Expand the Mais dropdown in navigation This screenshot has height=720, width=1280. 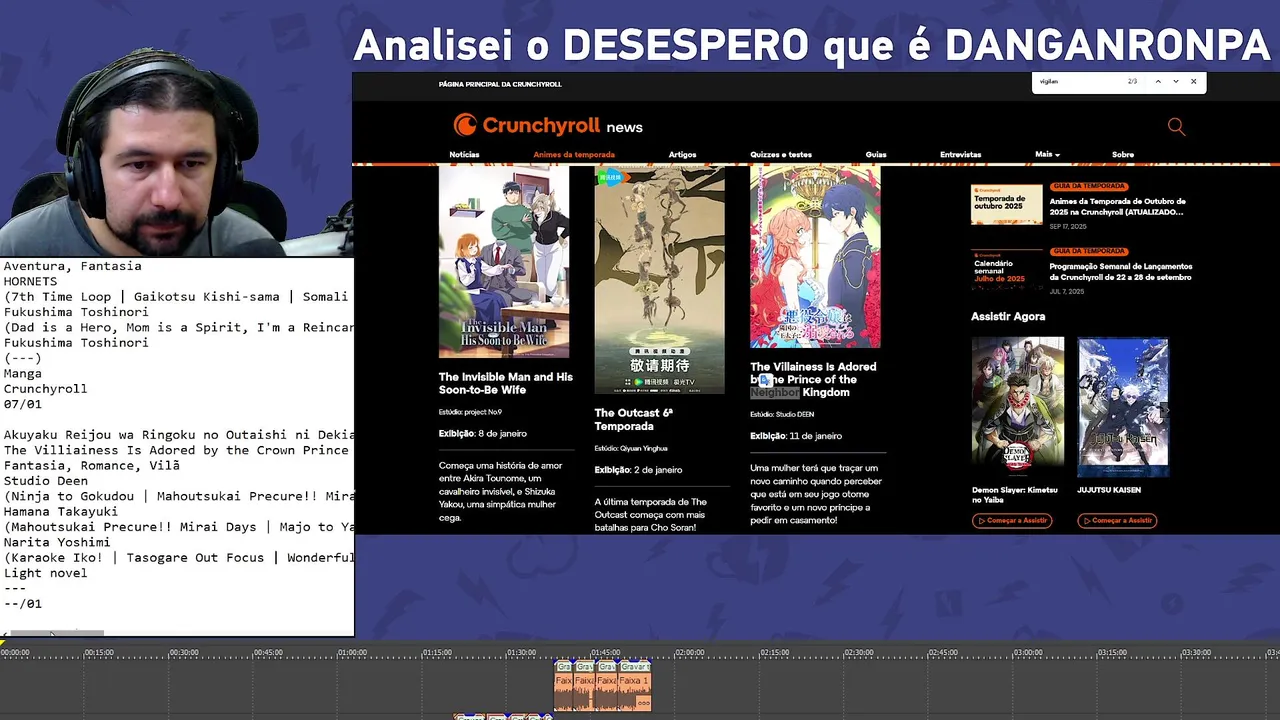coord(1047,154)
